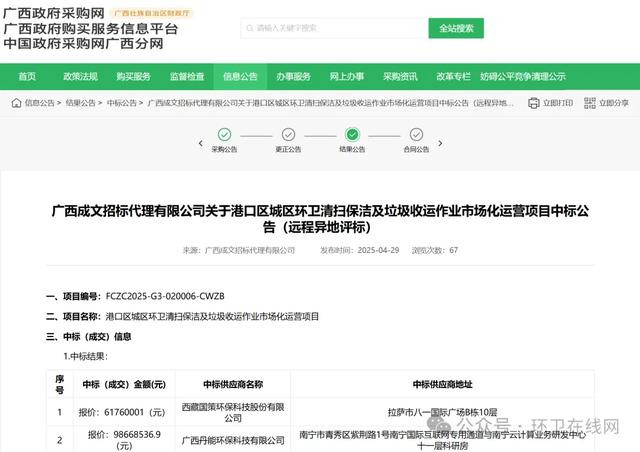Screen dimensions: 640x452
Task: Click the home icon in breadcrumb
Action: tap(16, 103)
